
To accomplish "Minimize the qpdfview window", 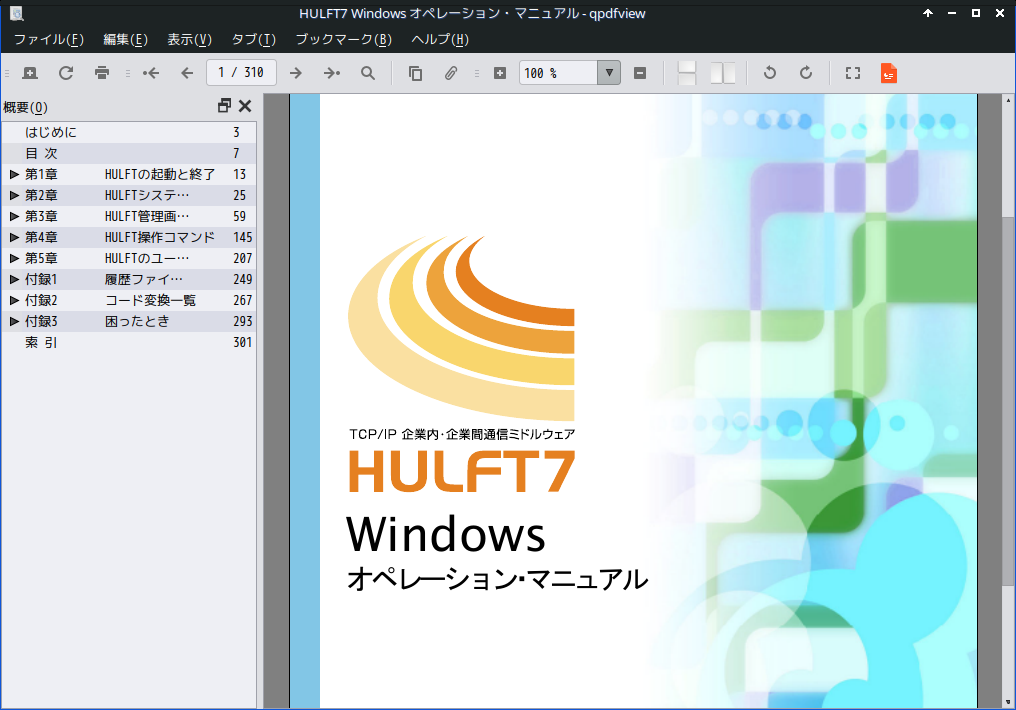I will (x=952, y=13).
